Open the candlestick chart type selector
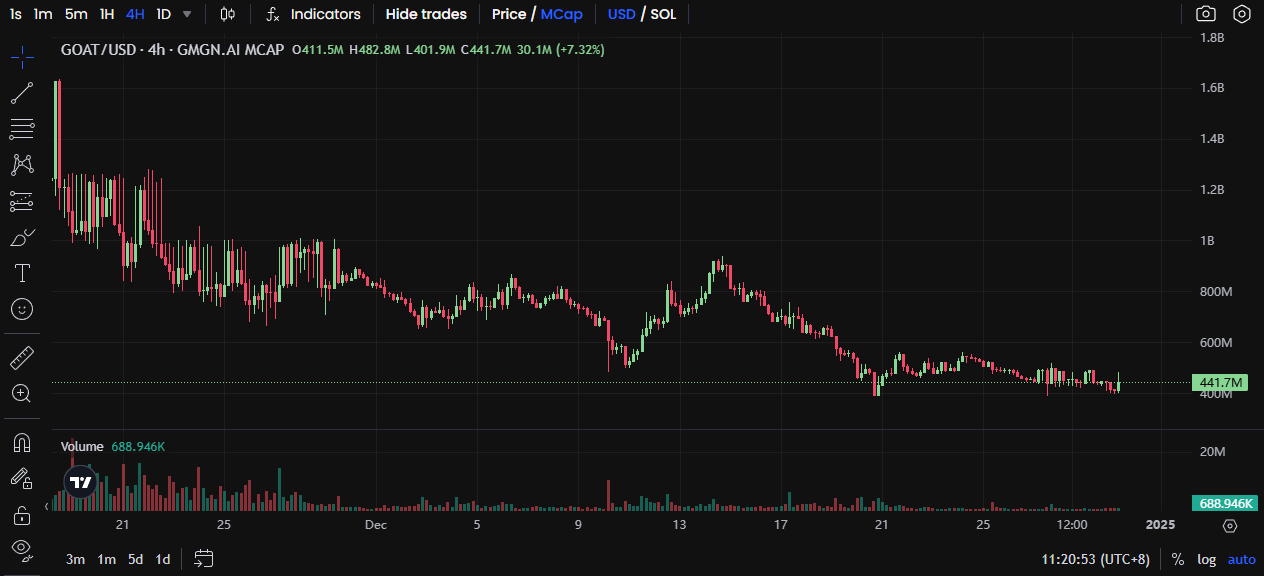Image resolution: width=1264 pixels, height=576 pixels. tap(228, 14)
